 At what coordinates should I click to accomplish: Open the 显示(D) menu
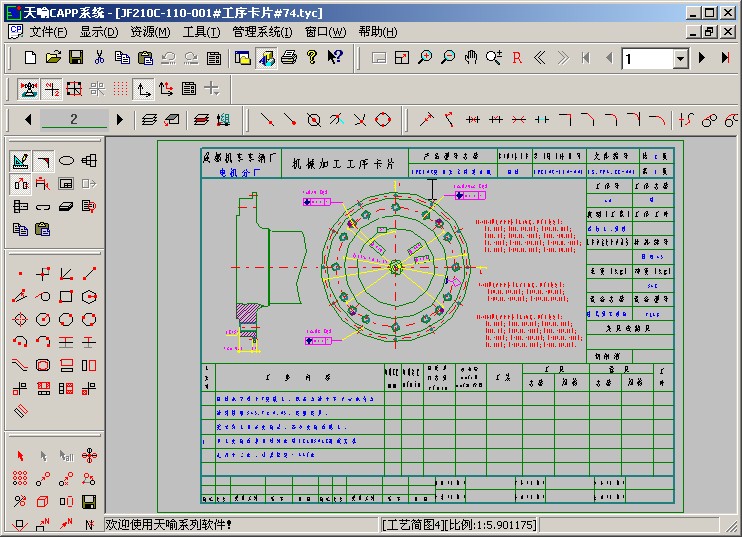tap(98, 32)
